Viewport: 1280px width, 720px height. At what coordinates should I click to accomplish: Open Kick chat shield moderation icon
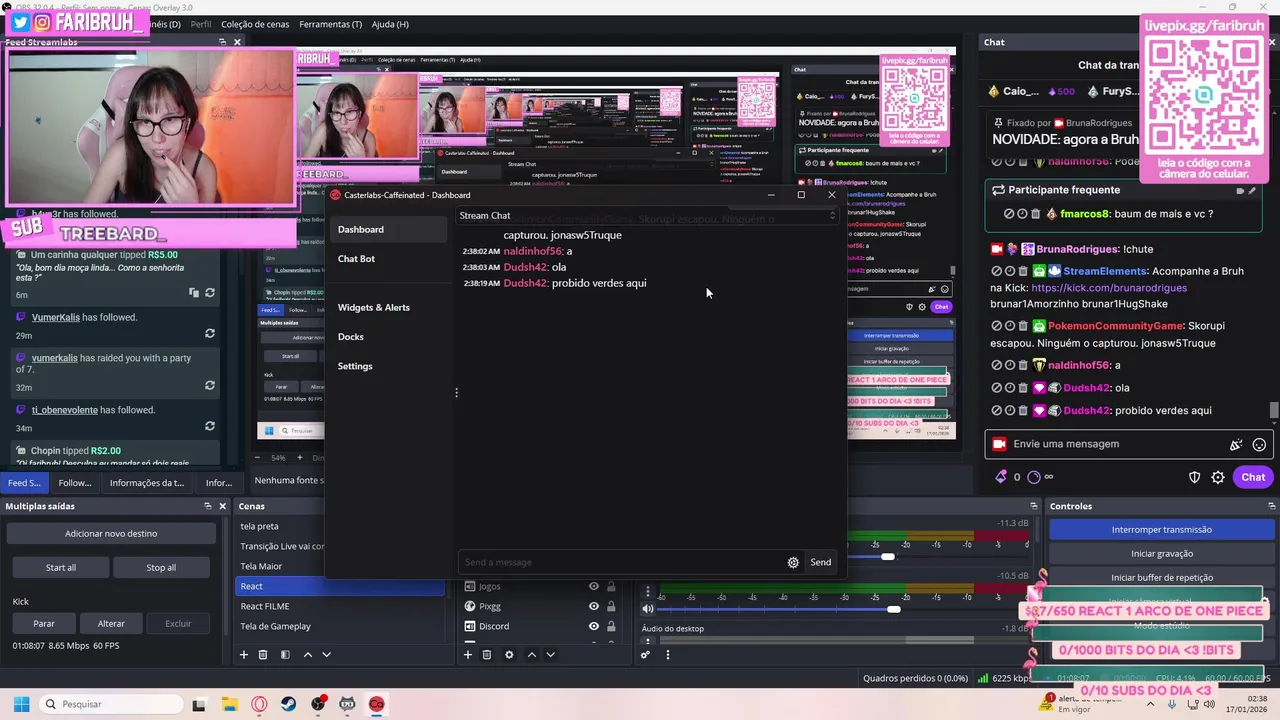point(1194,477)
